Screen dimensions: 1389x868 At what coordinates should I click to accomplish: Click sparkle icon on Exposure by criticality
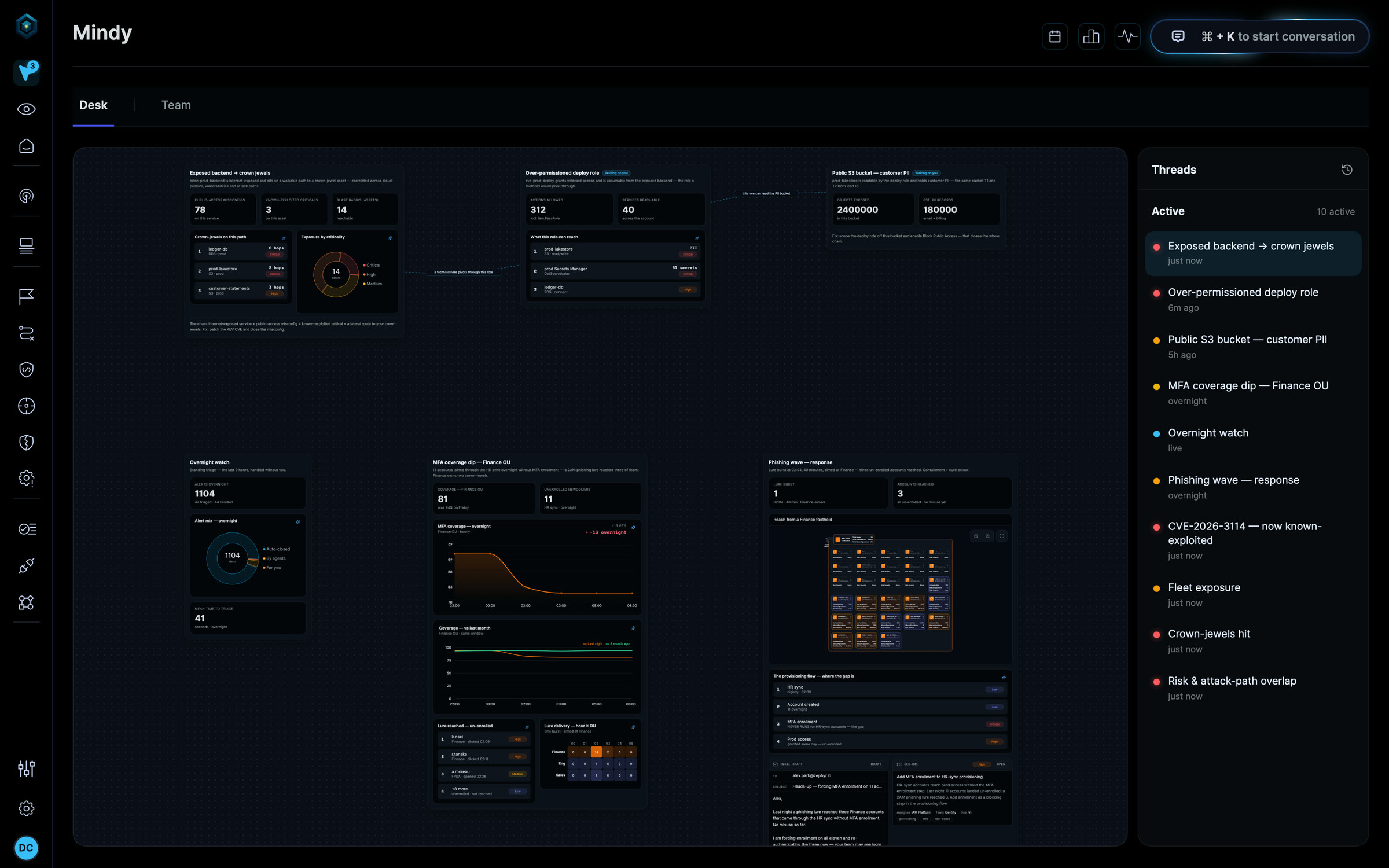[390, 238]
